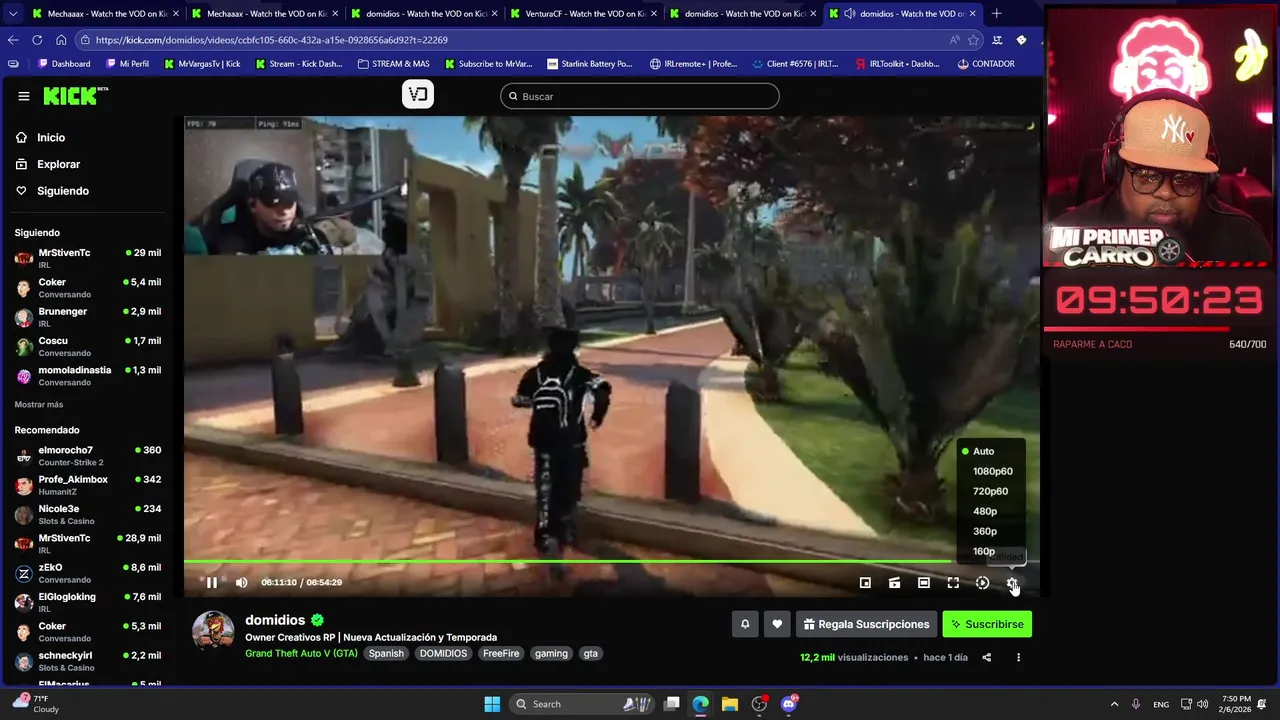Image resolution: width=1280 pixels, height=720 pixels.
Task: Open domidios channel avatar
Action: 213,632
